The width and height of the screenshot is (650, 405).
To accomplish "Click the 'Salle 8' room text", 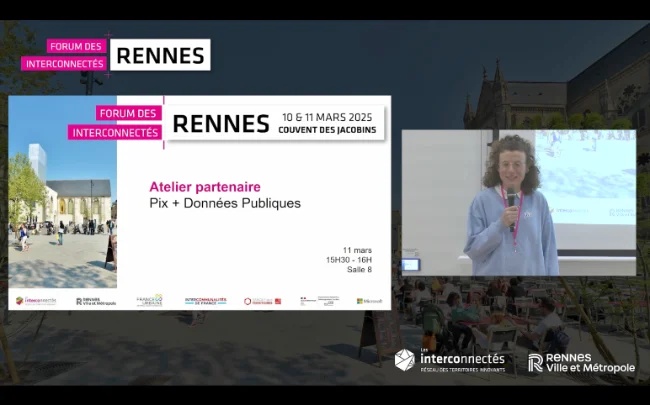I will tap(359, 269).
